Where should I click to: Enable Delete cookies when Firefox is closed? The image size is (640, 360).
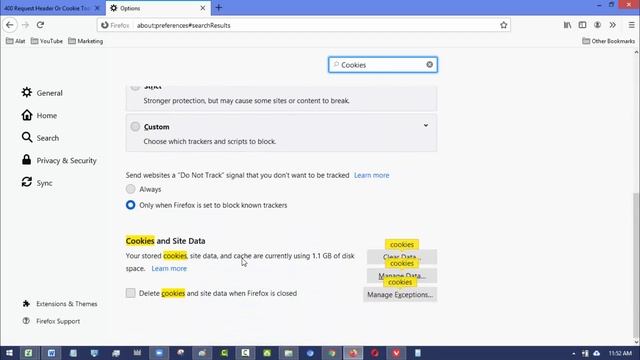click(131, 293)
